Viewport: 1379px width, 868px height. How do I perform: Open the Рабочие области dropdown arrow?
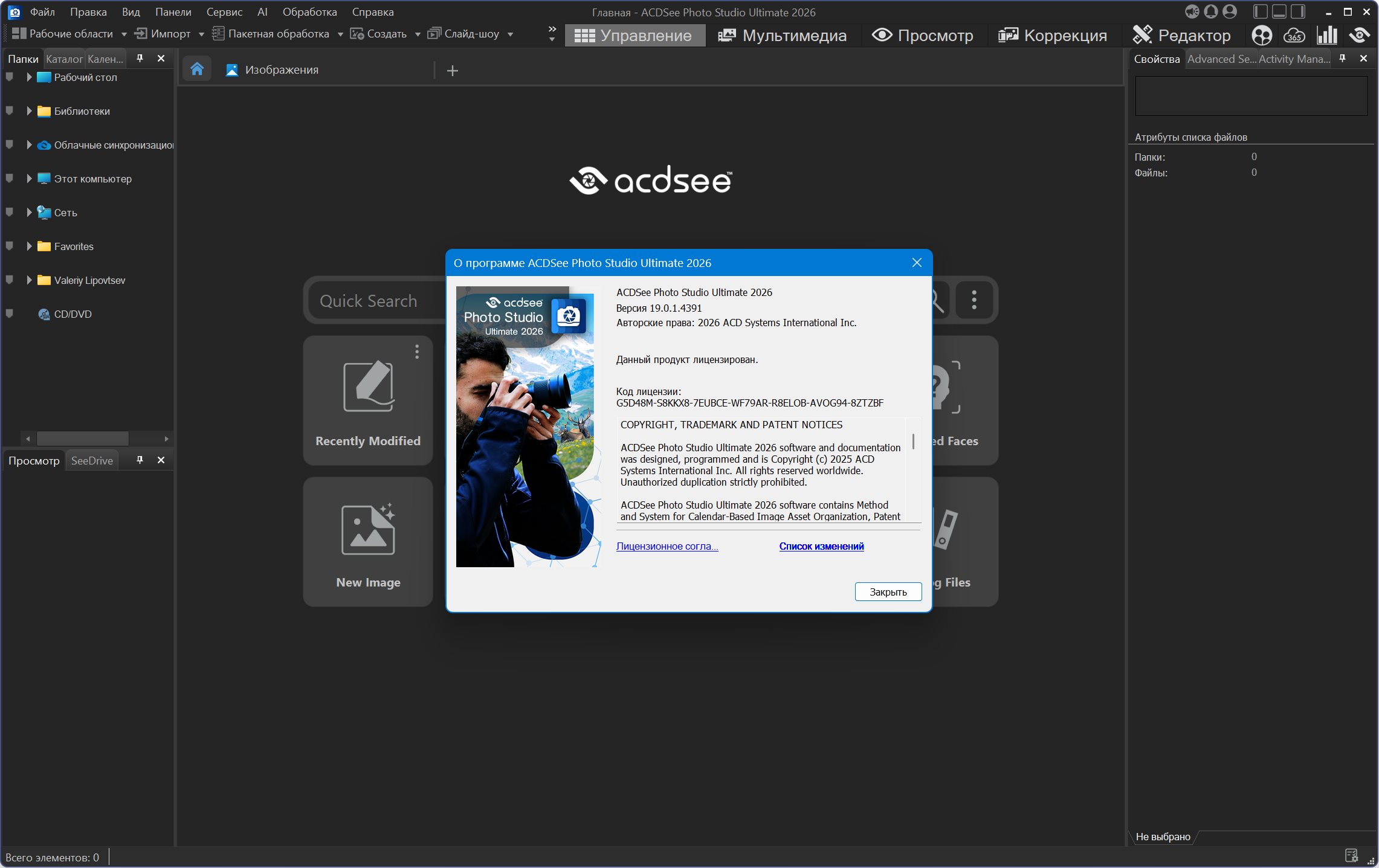pyautogui.click(x=124, y=34)
